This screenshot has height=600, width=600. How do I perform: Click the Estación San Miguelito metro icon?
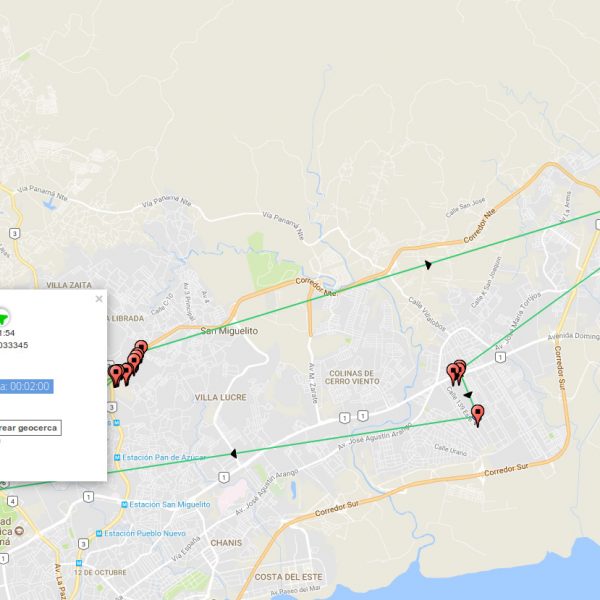pos(126,505)
